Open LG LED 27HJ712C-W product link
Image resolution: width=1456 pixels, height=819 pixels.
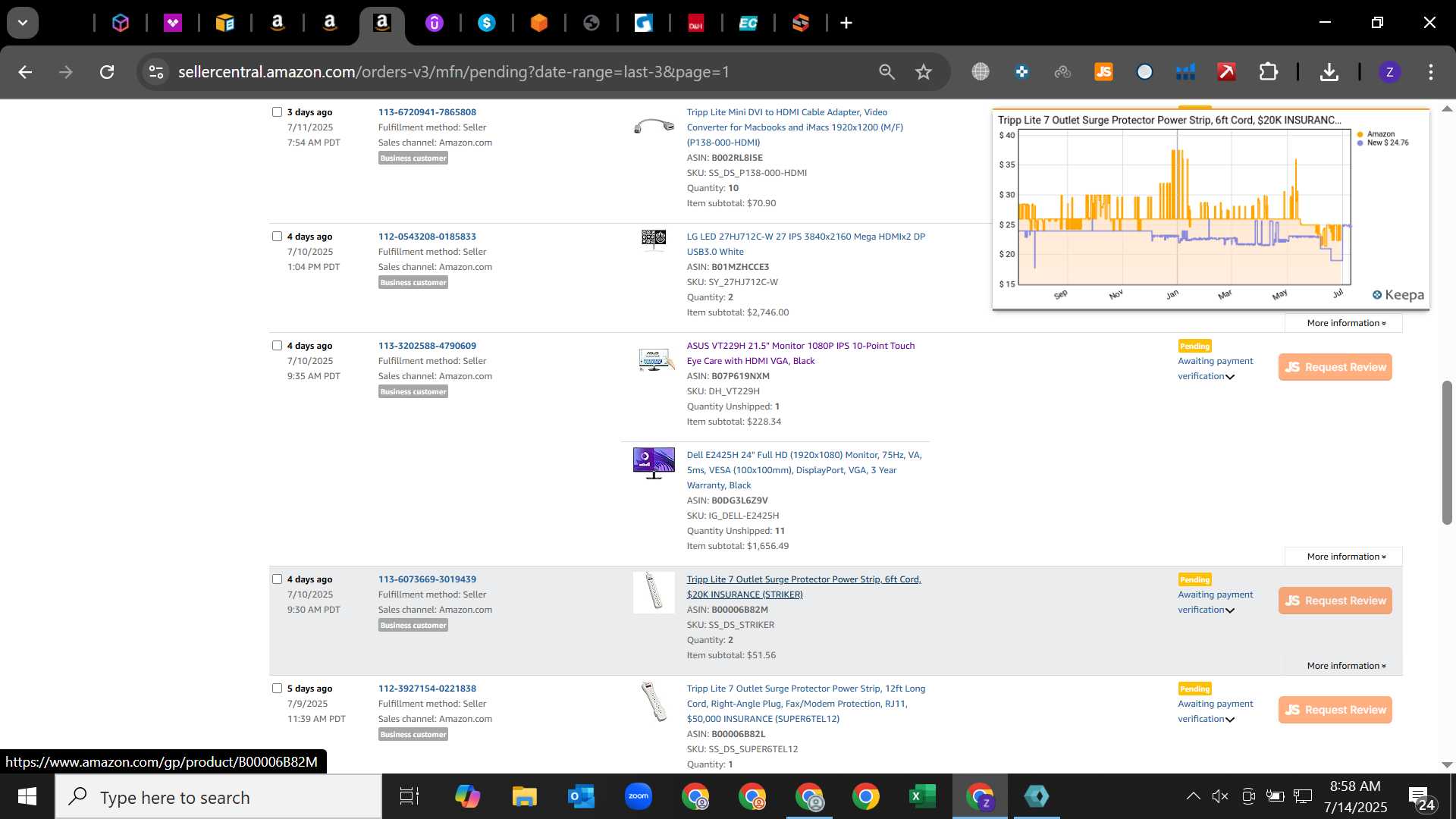click(806, 244)
